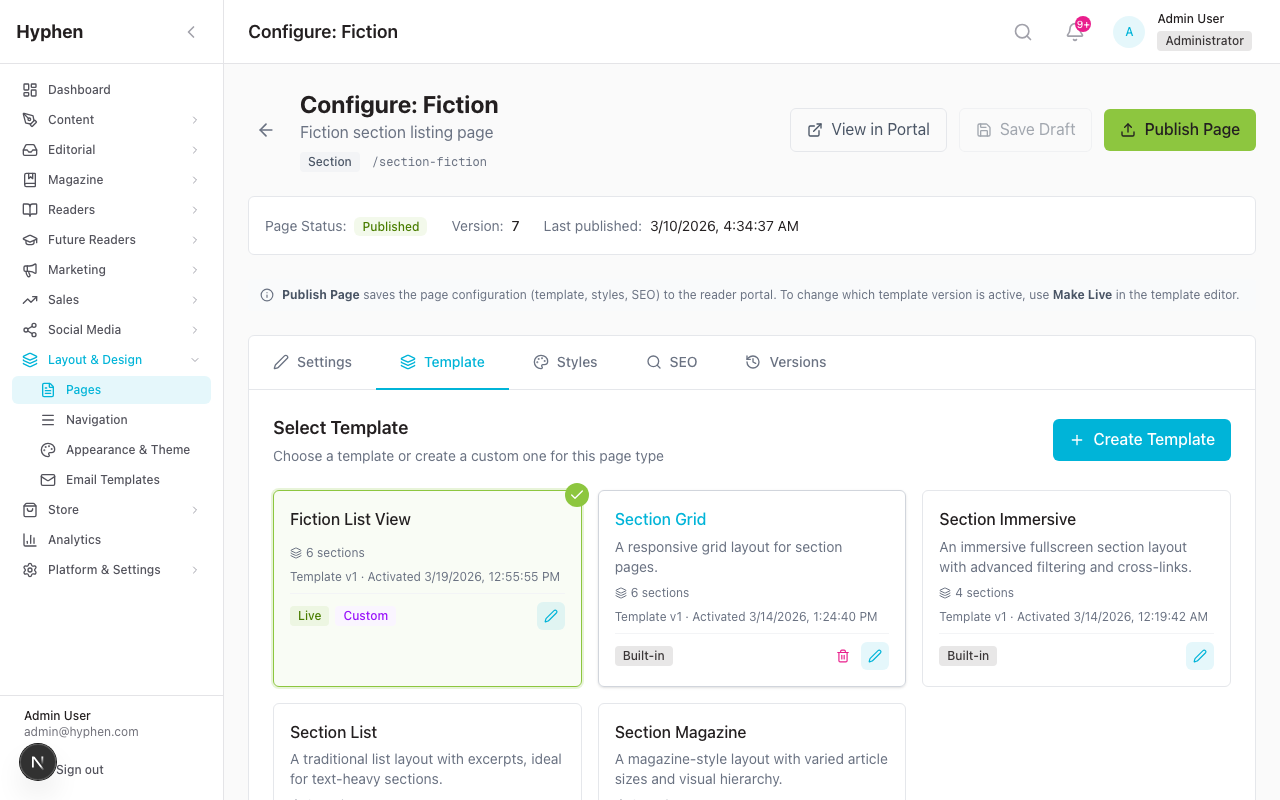Edit the Fiction List View template with pencil icon
Image resolution: width=1280 pixels, height=800 pixels.
click(x=551, y=615)
